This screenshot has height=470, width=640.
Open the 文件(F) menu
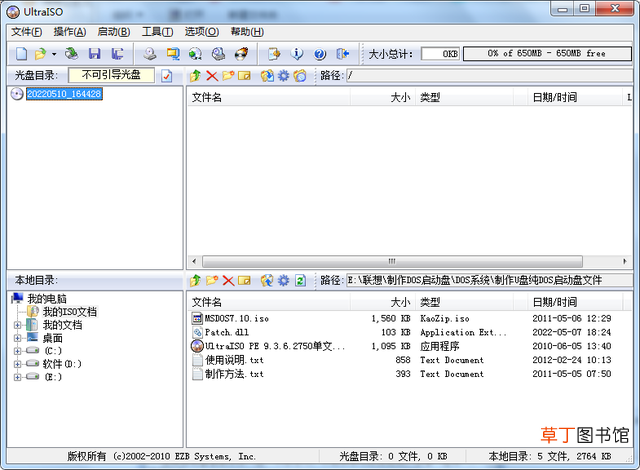pos(27,32)
